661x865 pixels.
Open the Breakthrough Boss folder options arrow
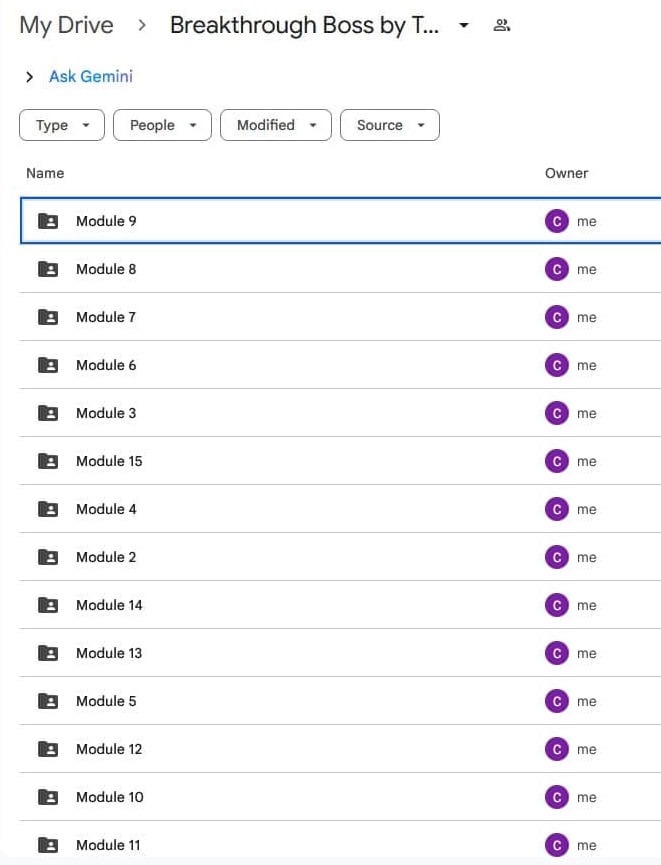pos(464,26)
